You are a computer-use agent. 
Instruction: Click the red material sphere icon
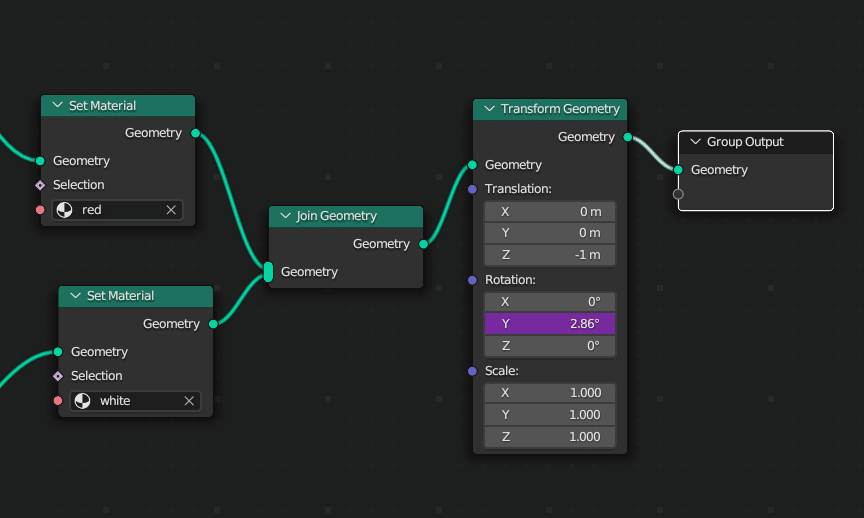[64, 210]
